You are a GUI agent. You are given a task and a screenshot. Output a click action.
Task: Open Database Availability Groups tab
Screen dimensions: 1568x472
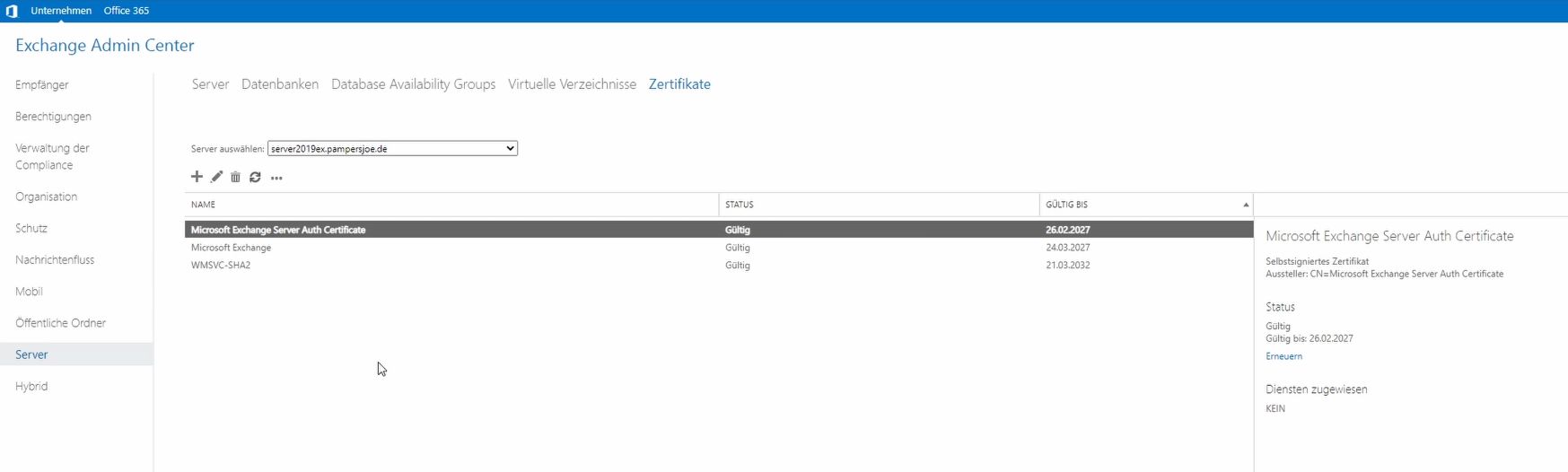(413, 84)
